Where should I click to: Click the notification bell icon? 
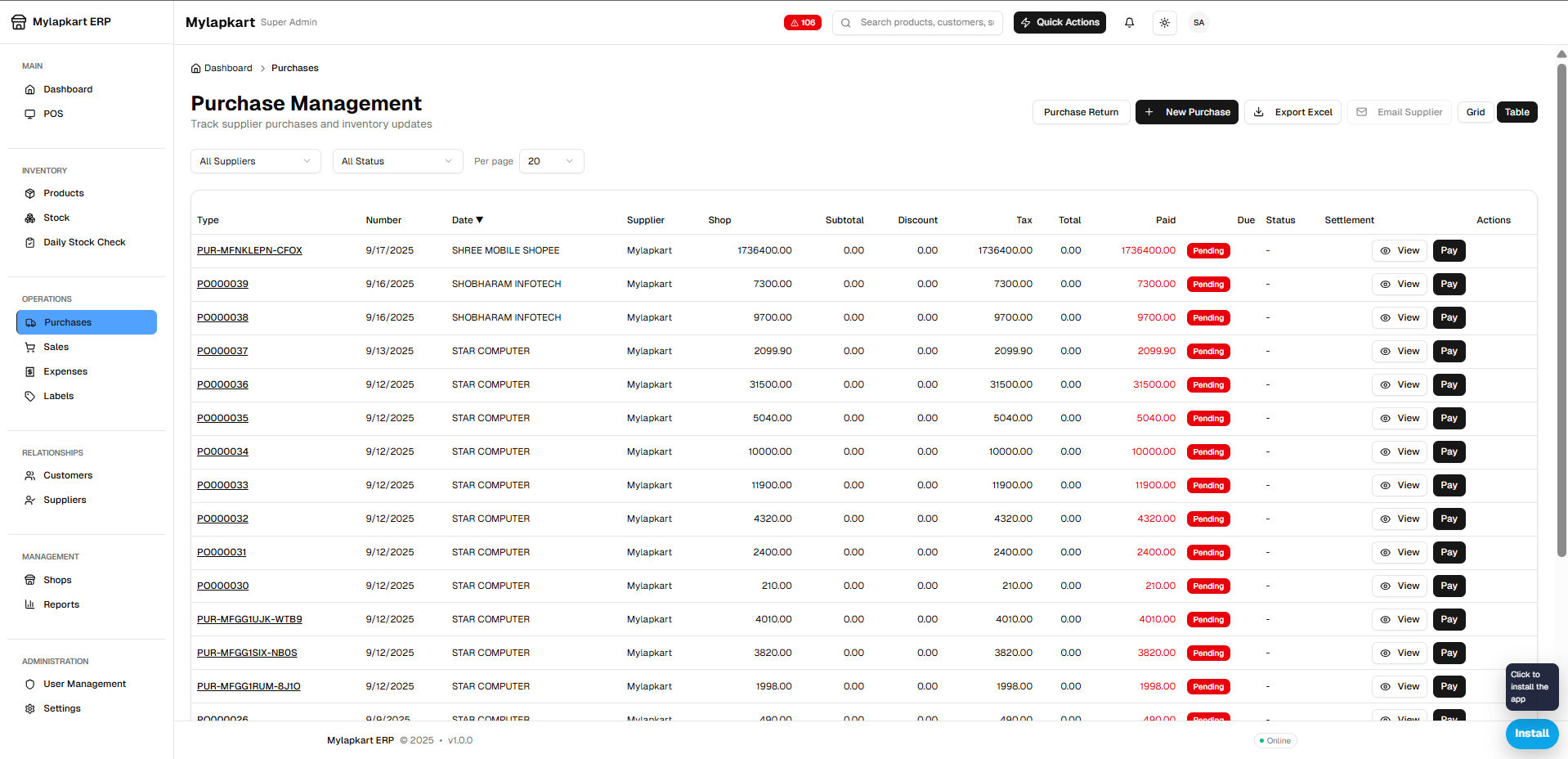1129,22
